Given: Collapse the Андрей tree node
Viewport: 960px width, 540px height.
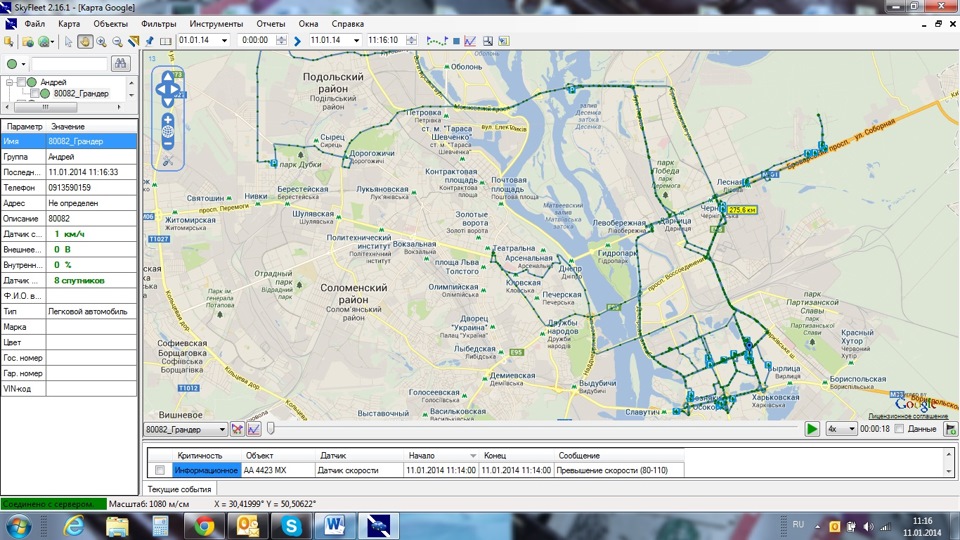Looking at the screenshot, I should click(x=9, y=82).
